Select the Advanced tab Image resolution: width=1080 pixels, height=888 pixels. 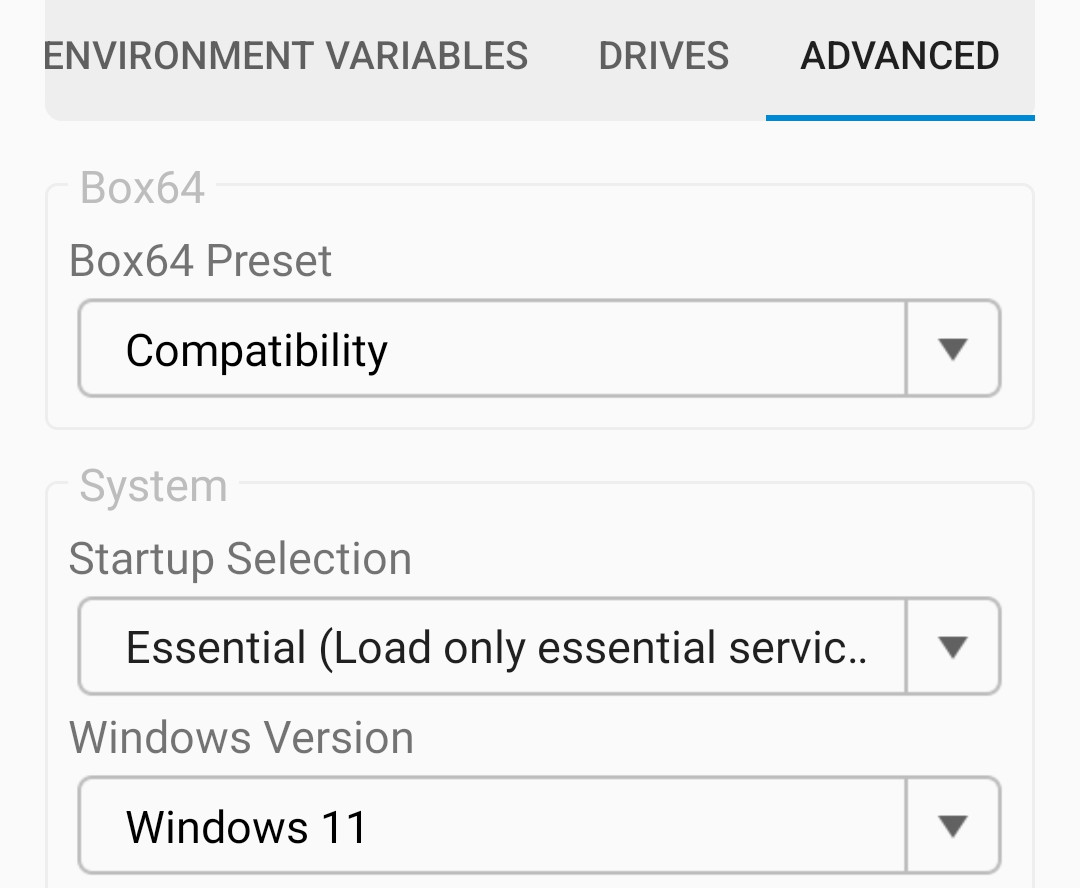899,56
